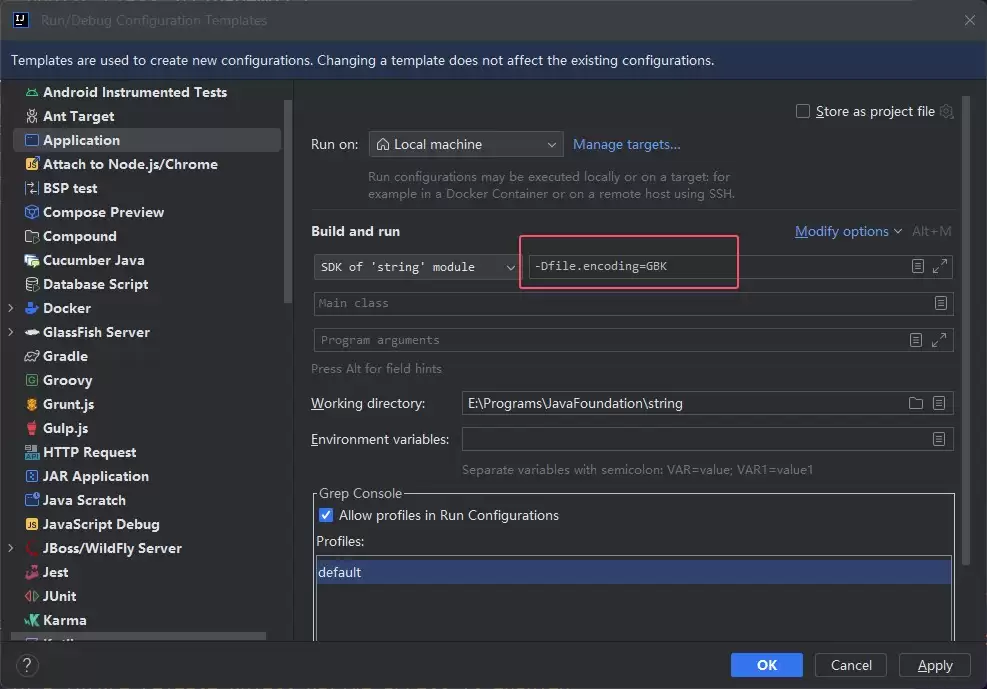
Task: Click the Cucumber Java icon
Action: (31, 260)
